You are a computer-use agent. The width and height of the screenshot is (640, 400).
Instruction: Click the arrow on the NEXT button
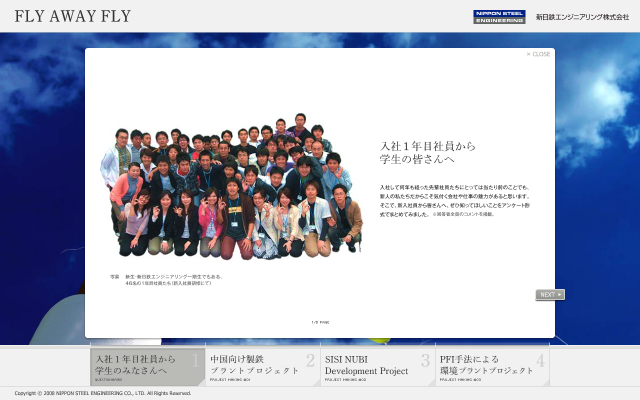coord(560,295)
